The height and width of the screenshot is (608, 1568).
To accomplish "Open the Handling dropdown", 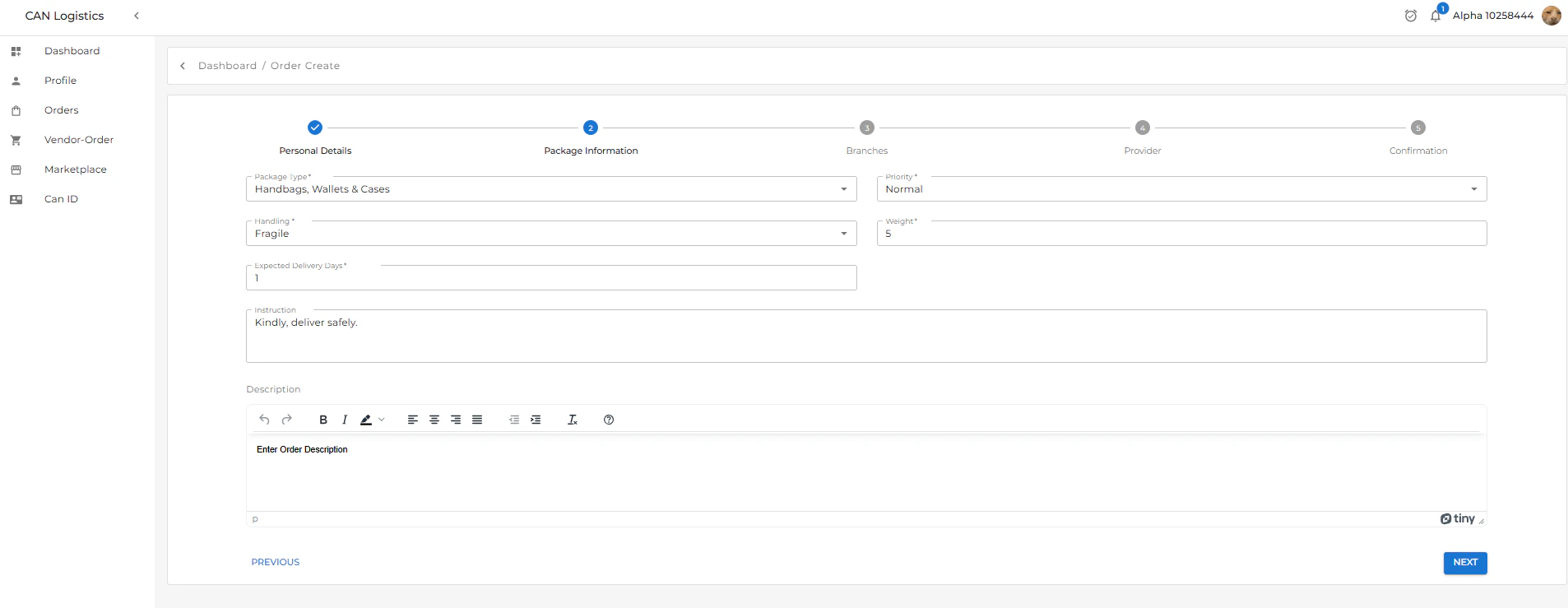I will click(x=551, y=234).
